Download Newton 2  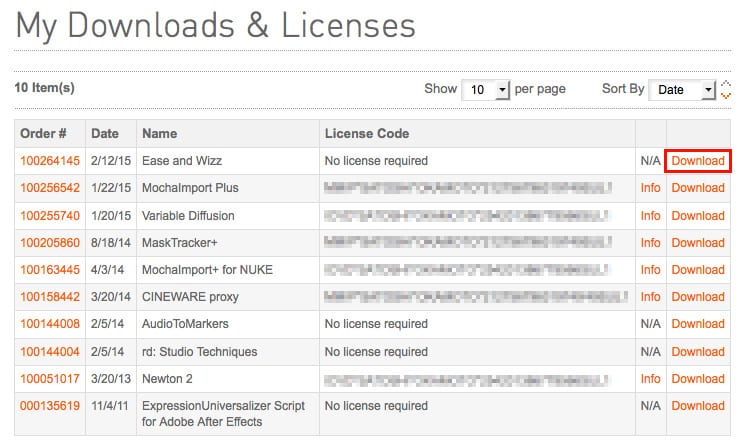698,379
